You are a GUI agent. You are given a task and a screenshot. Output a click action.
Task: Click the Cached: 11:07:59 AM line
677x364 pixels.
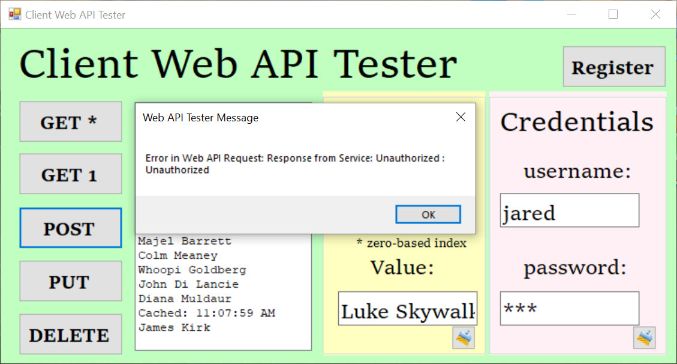tap(206, 313)
